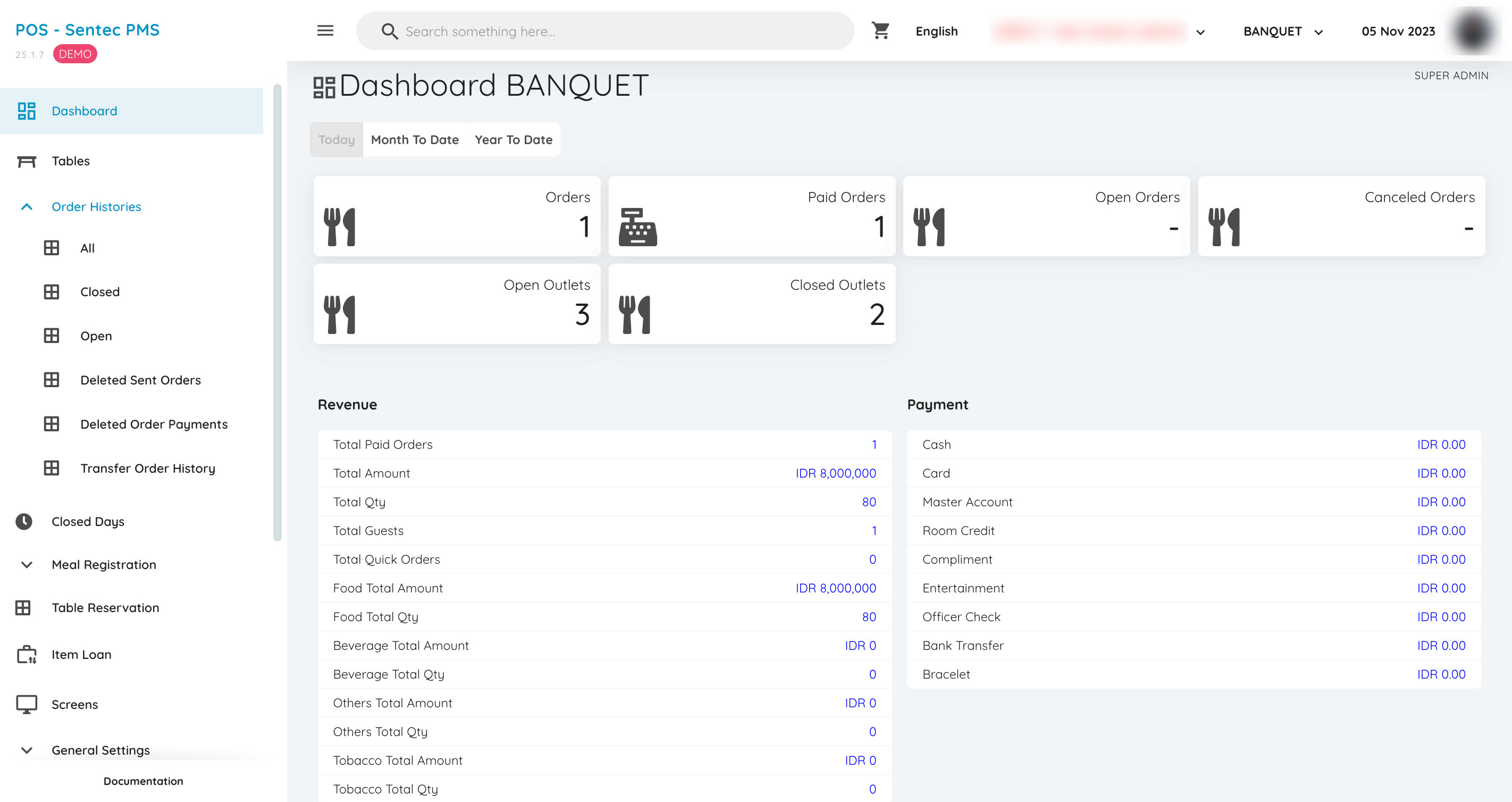The width and height of the screenshot is (1512, 802).
Task: Expand the Meal Registration section
Action: [x=27, y=565]
